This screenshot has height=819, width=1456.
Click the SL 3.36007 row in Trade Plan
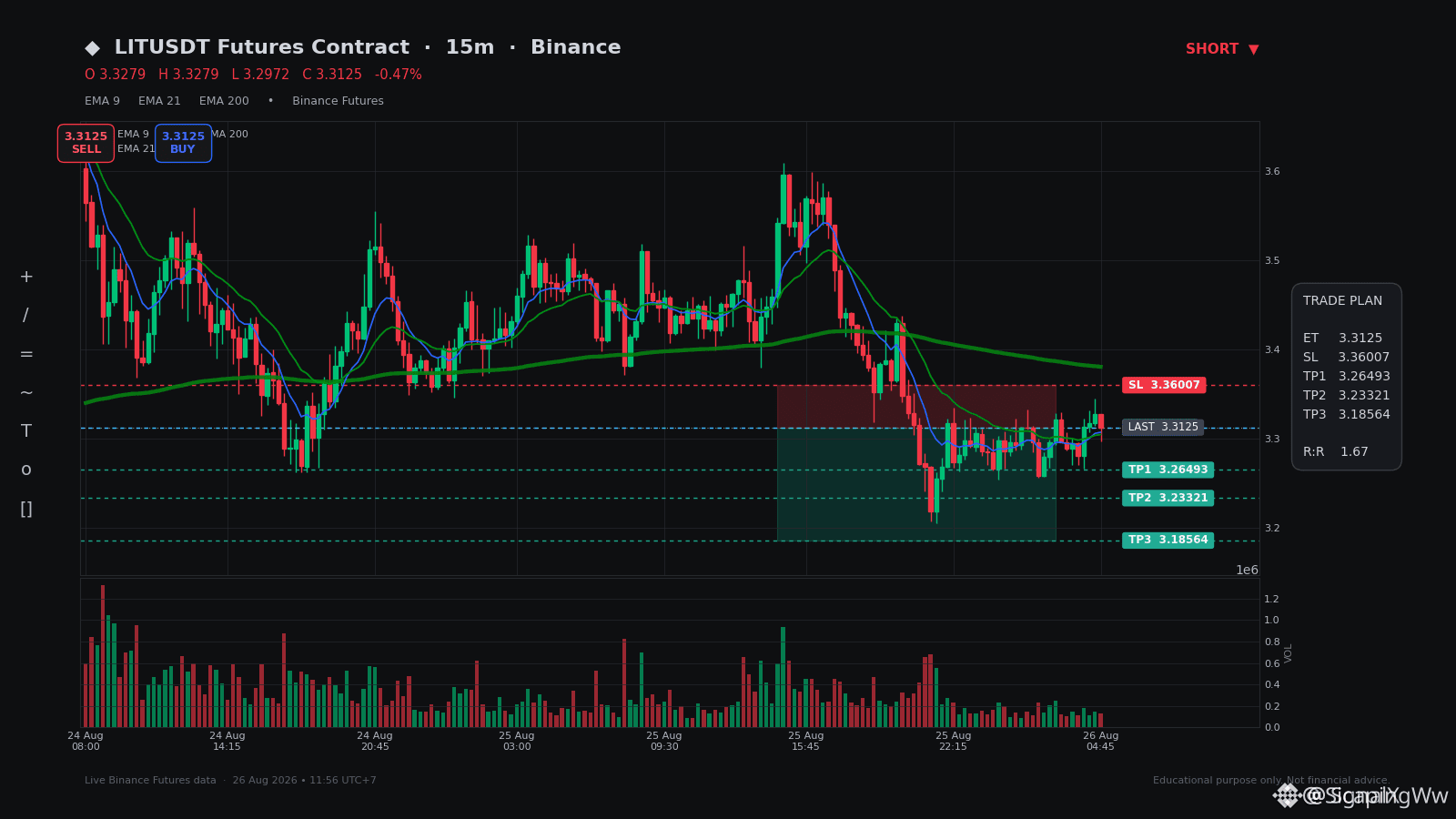tap(1346, 358)
